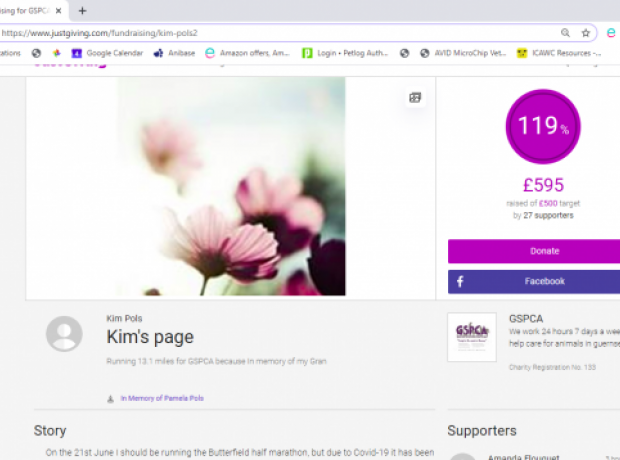Click the 'Running 13.1 miles for GSPCA' summary
Screen dimensions: 620x460
pyautogui.click(x=216, y=361)
